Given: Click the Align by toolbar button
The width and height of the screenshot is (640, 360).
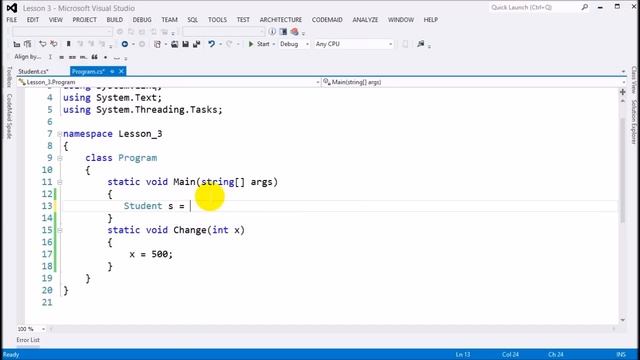Looking at the screenshot, I should click(x=28, y=57).
